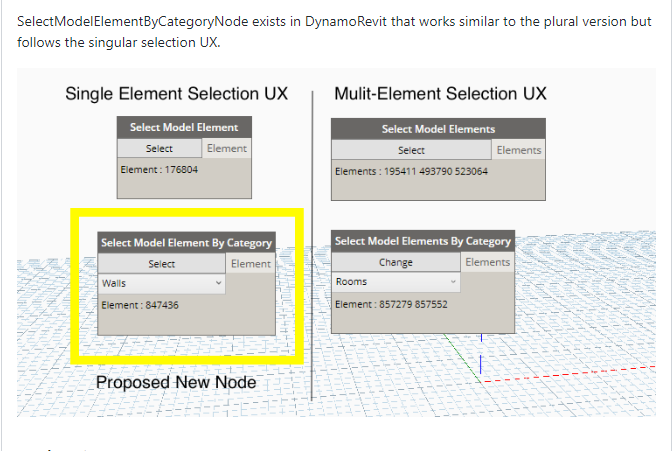Viewport: 672px width, 451px height.
Task: Click the text Element : 857279 857552
Action: click(x=391, y=304)
